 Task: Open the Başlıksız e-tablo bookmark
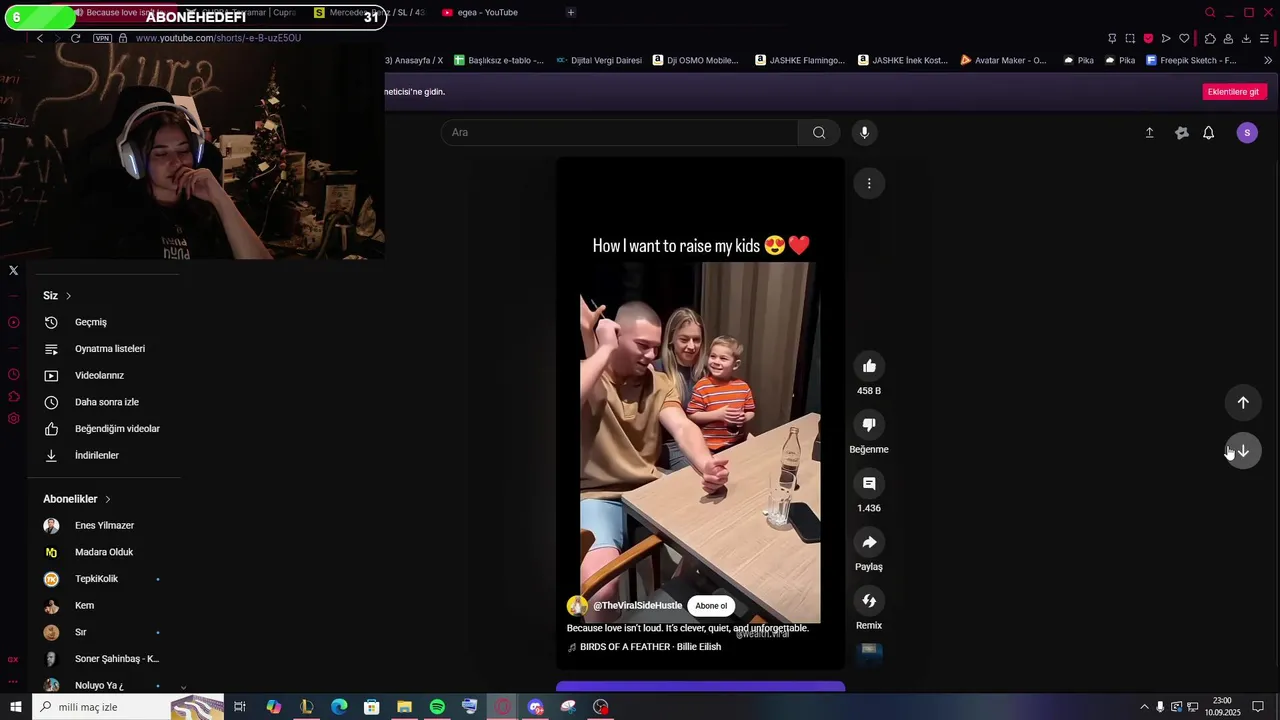tap(498, 60)
